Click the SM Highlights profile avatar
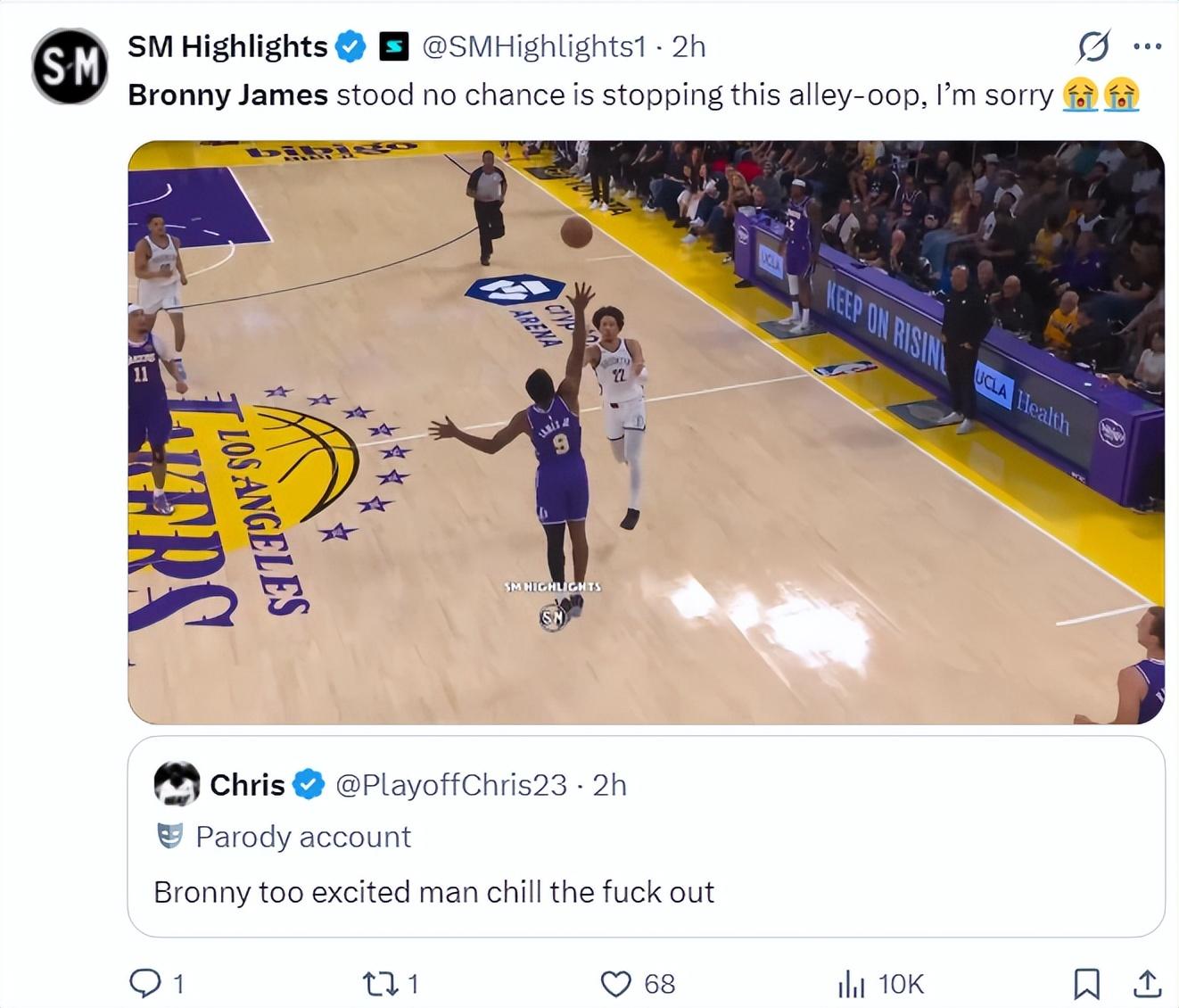1179x1008 pixels. click(x=70, y=66)
